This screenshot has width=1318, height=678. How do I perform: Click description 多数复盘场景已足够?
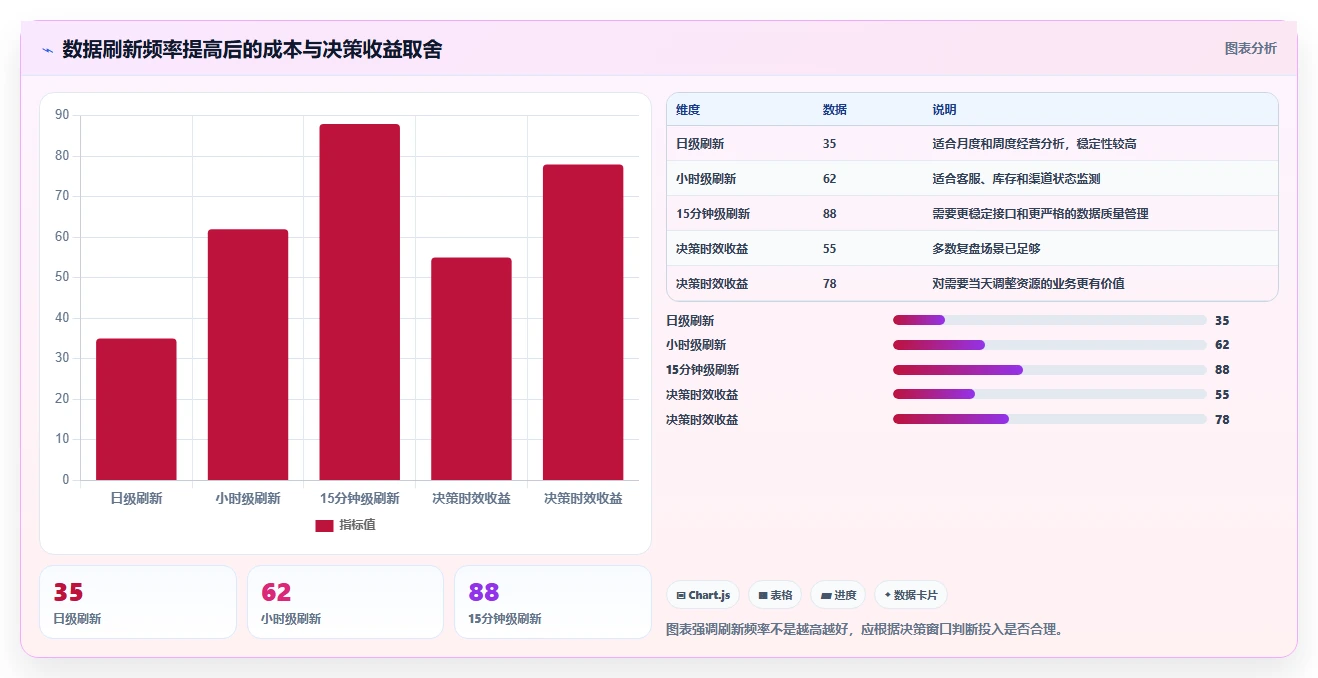click(987, 249)
